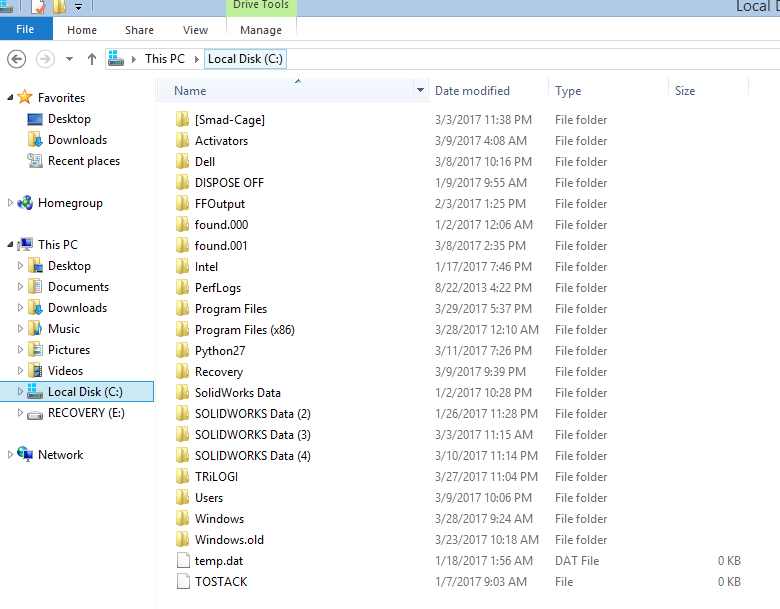The width and height of the screenshot is (780, 609).
Task: Switch to the Home ribbon tab
Action: click(82, 30)
